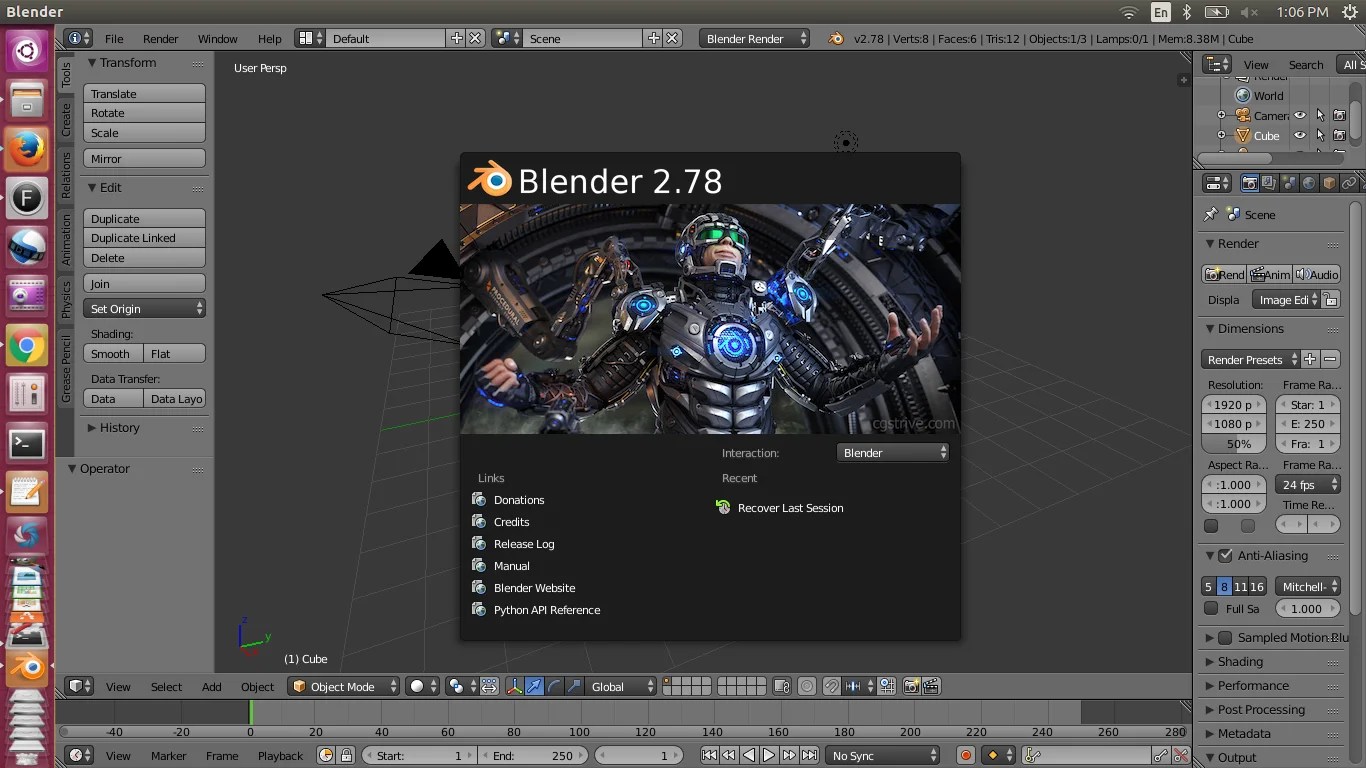Select the Scale manipulator icon
Viewport: 1366px width, 768px height.
[x=573, y=686]
